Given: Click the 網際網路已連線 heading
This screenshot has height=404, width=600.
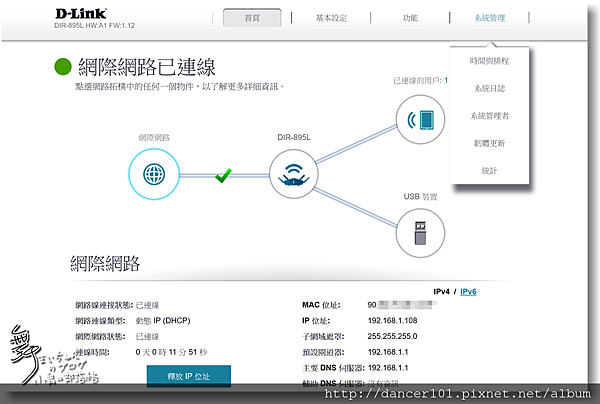Looking at the screenshot, I should [147, 67].
